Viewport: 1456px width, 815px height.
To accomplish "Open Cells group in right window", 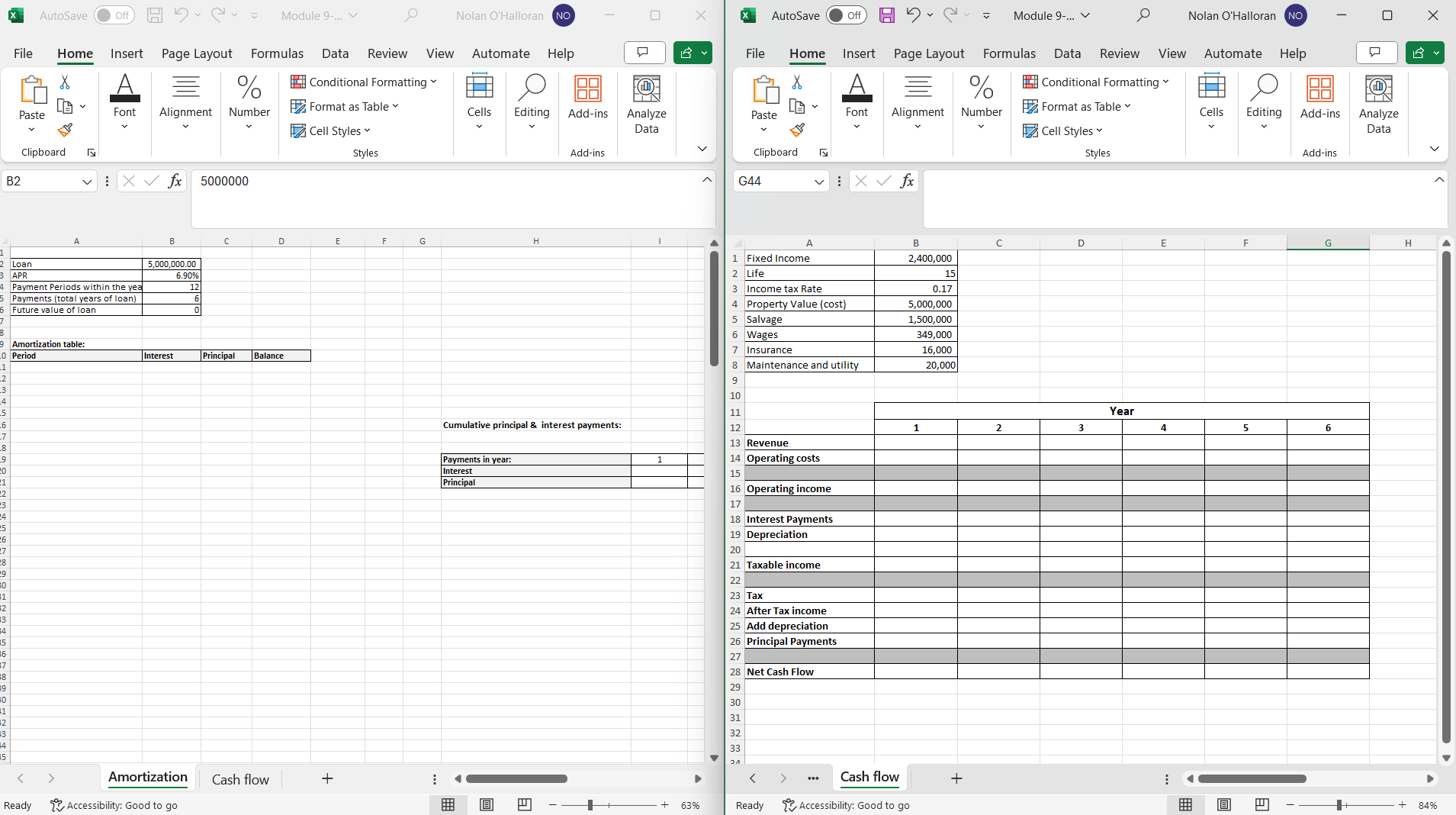I will [1211, 102].
